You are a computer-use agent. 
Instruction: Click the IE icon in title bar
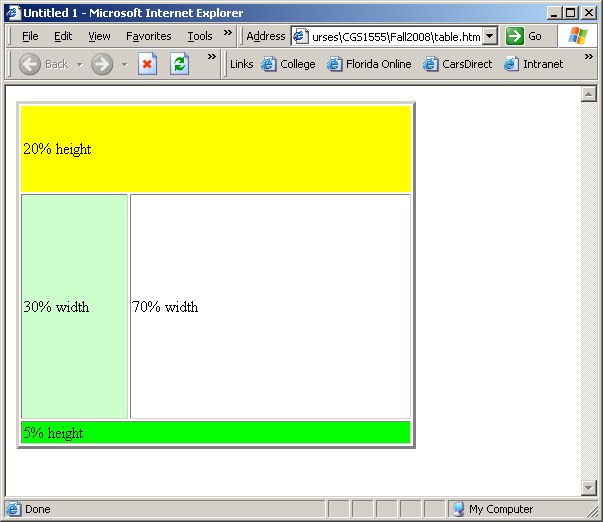point(13,13)
